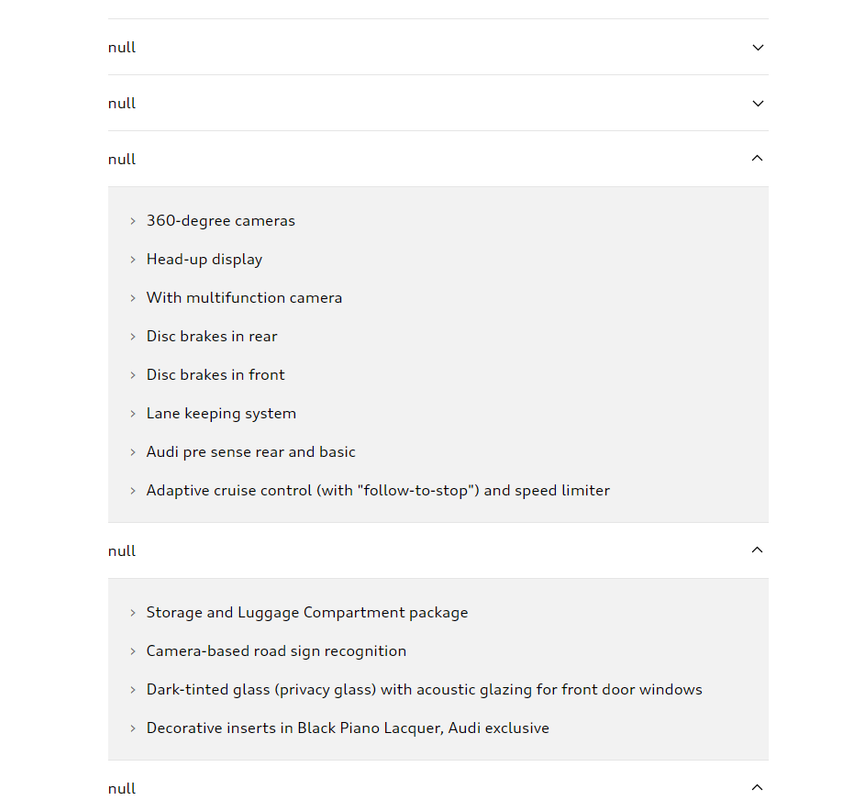Click null header above Storage and Luggage list

(122, 551)
